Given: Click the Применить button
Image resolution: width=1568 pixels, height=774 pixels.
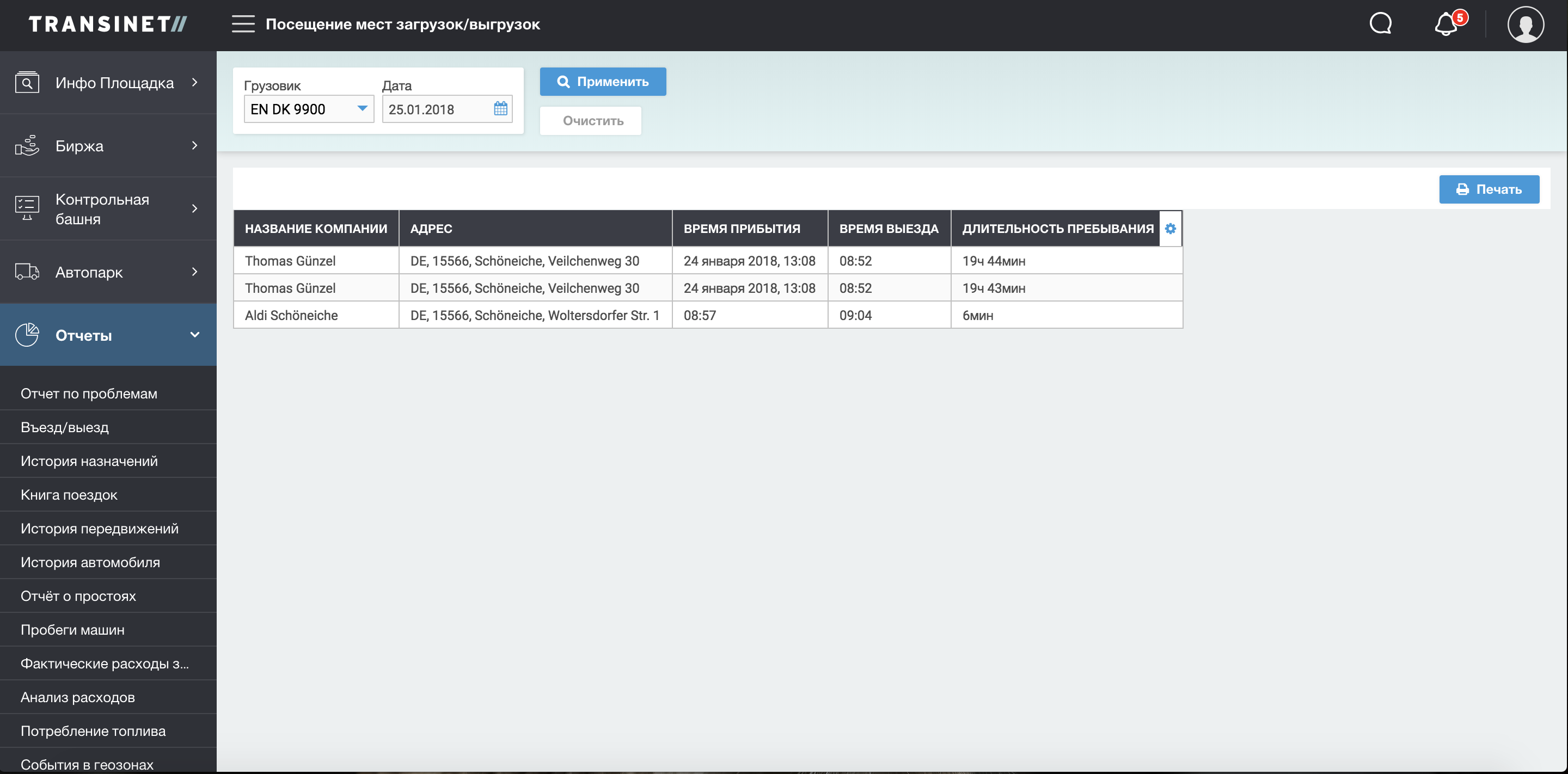Looking at the screenshot, I should tap(603, 82).
